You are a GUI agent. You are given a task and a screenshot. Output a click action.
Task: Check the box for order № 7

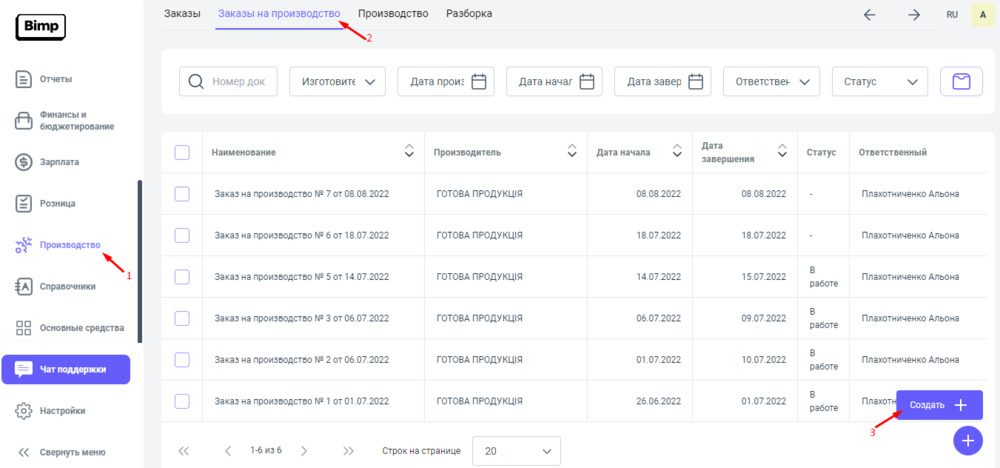182,194
